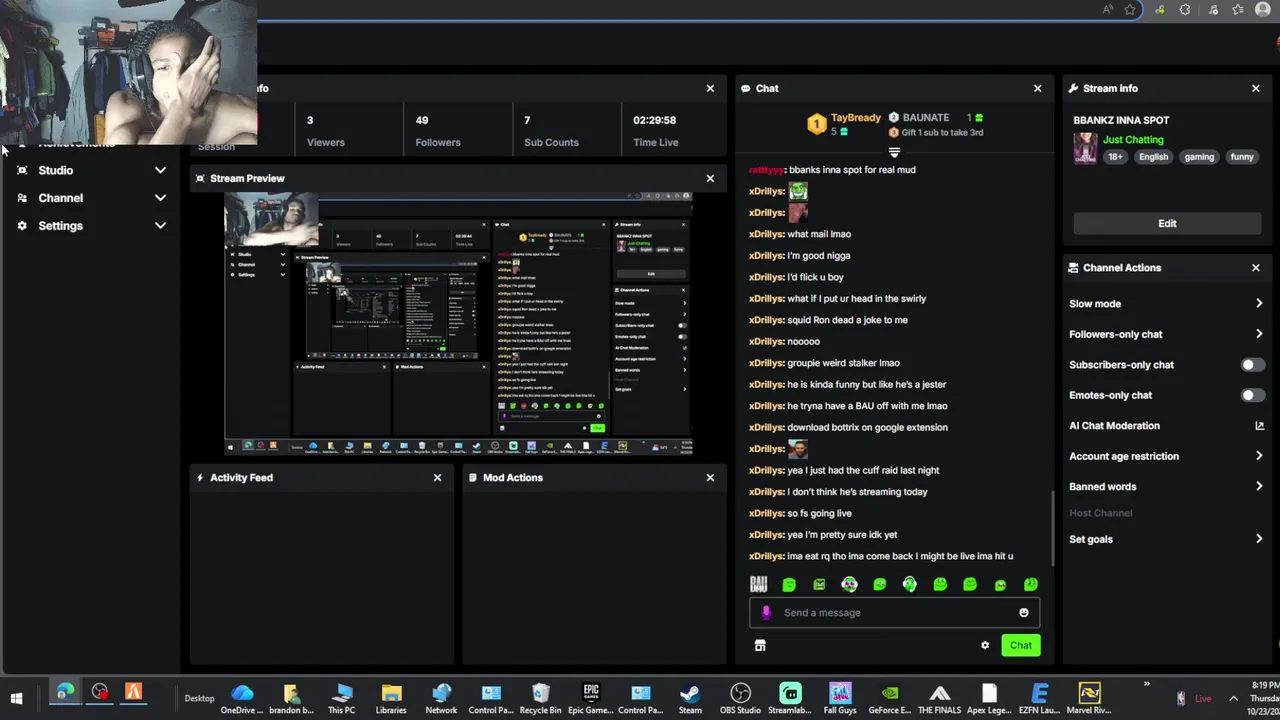1280x720 pixels.
Task: Select AI Chat Moderation label
Action: [1114, 426]
